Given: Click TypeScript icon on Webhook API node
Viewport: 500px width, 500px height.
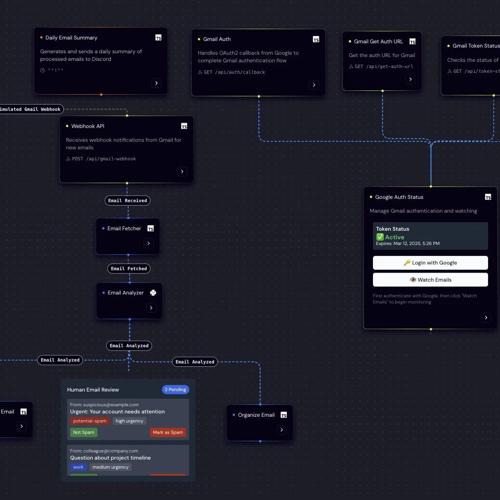Looking at the screenshot, I should click(184, 126).
